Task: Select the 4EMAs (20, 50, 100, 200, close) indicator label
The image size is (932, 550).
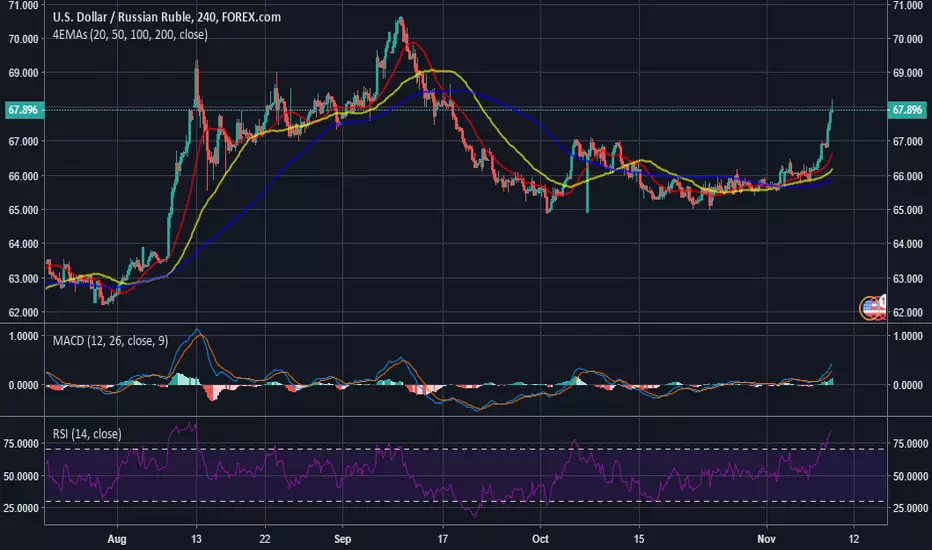Action: (130, 34)
